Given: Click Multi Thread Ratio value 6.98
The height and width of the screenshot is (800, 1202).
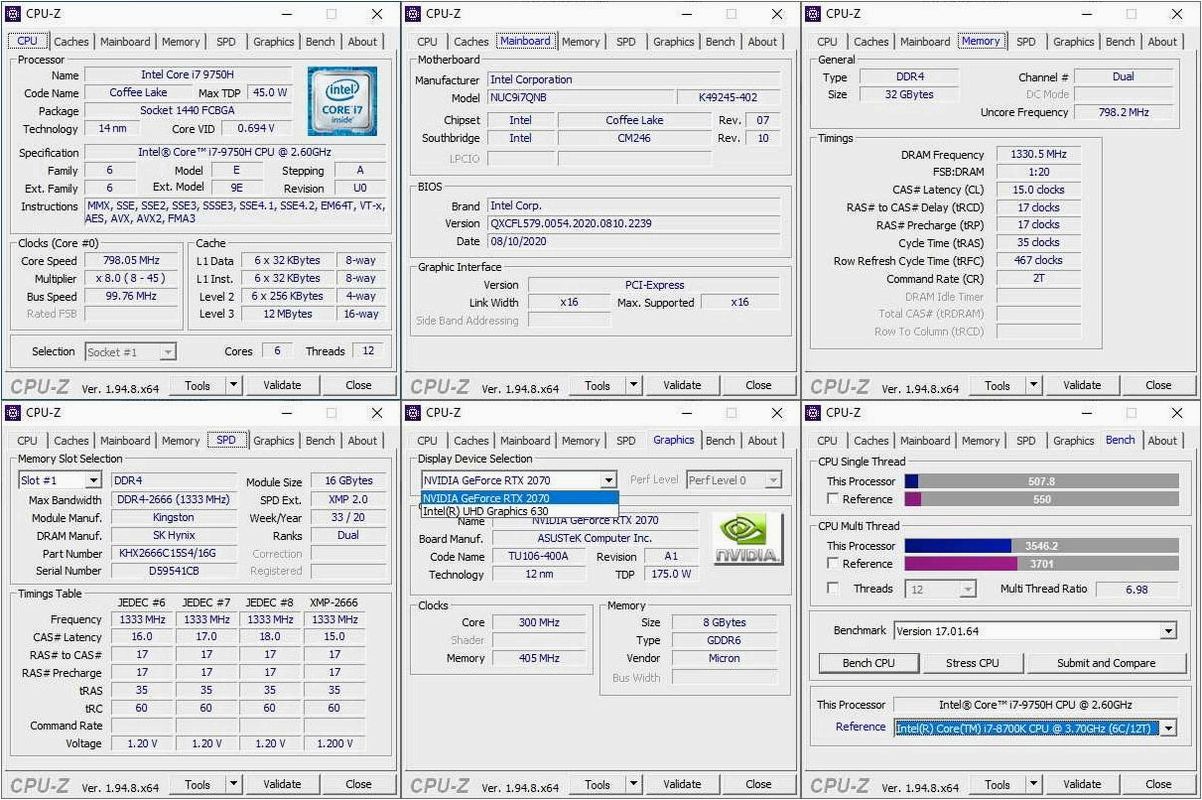Looking at the screenshot, I should (x=1136, y=589).
